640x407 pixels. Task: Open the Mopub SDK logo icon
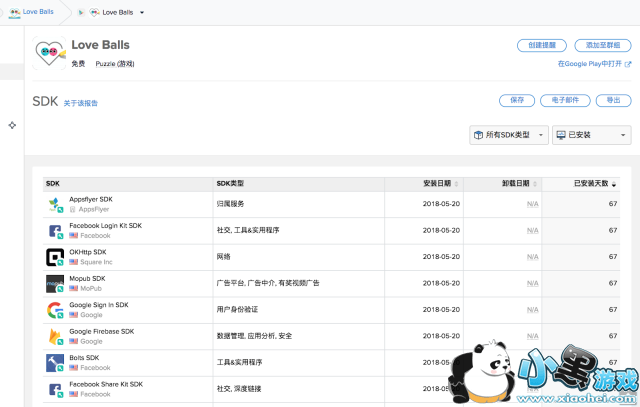click(x=55, y=284)
